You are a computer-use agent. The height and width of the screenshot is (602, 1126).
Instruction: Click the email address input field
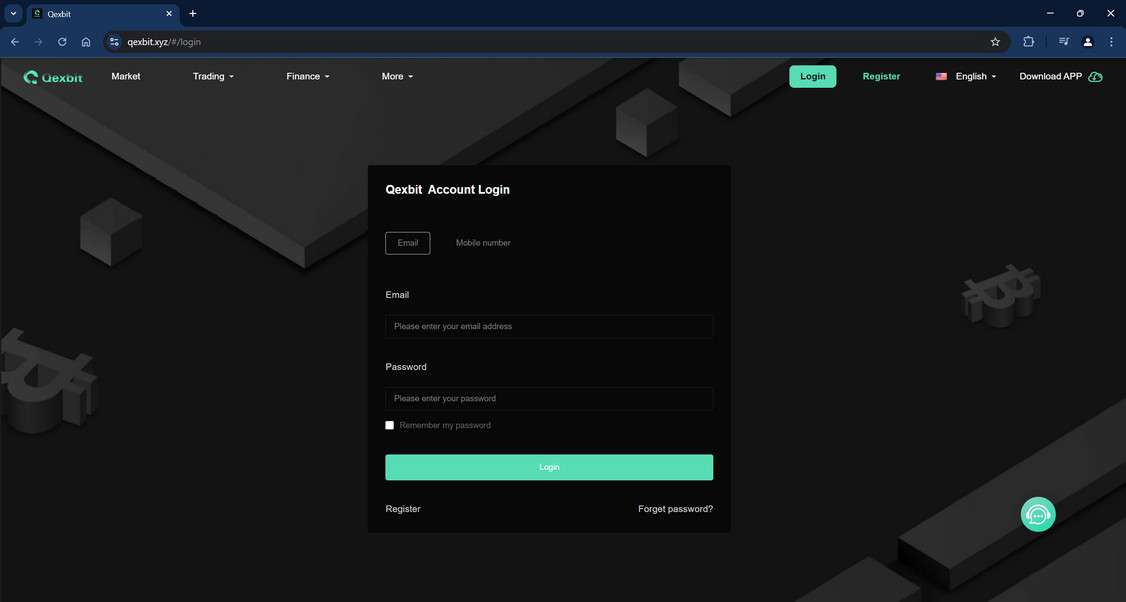point(549,326)
